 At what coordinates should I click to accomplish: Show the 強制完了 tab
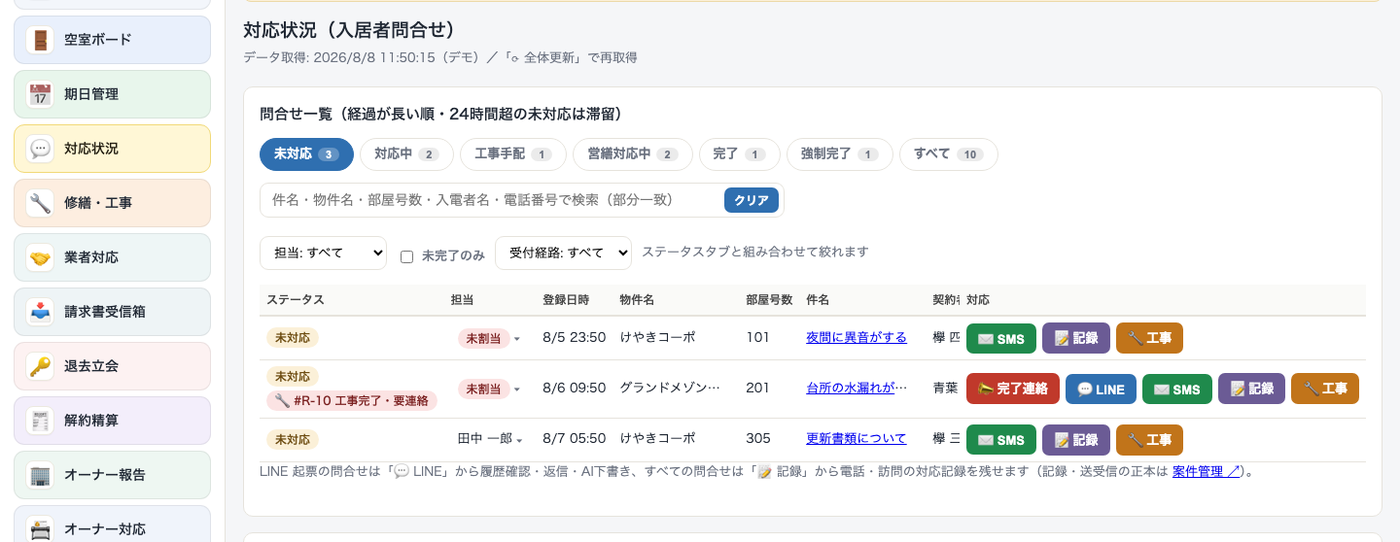click(839, 154)
